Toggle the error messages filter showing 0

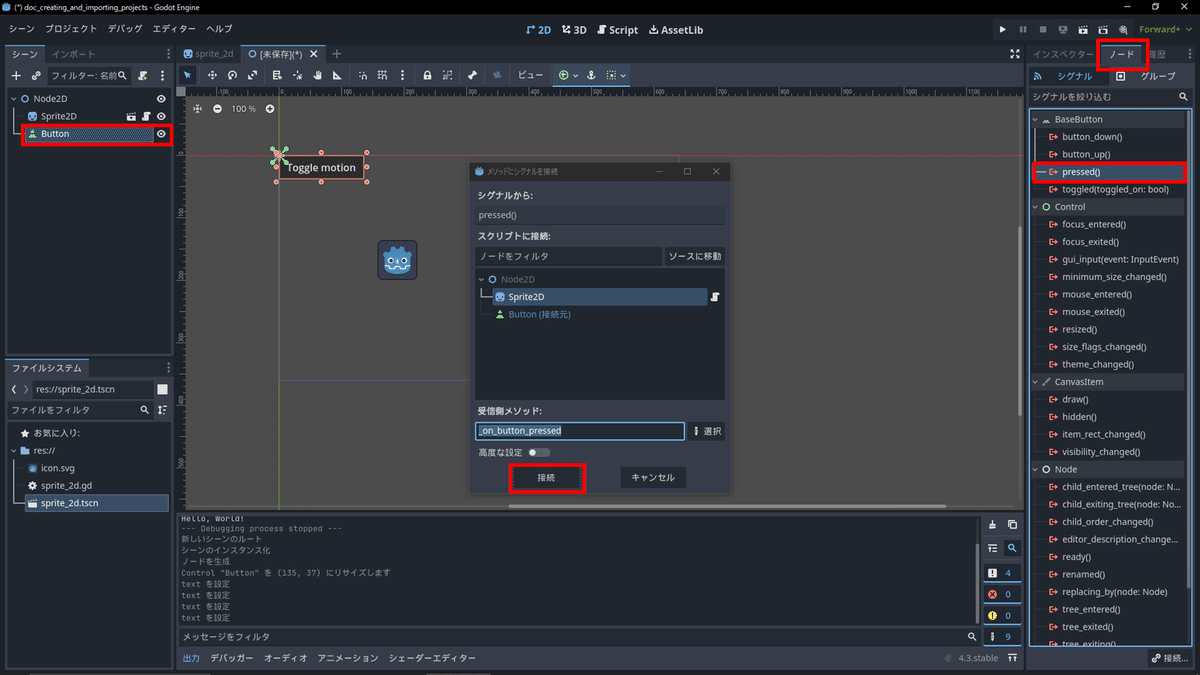(1001, 594)
